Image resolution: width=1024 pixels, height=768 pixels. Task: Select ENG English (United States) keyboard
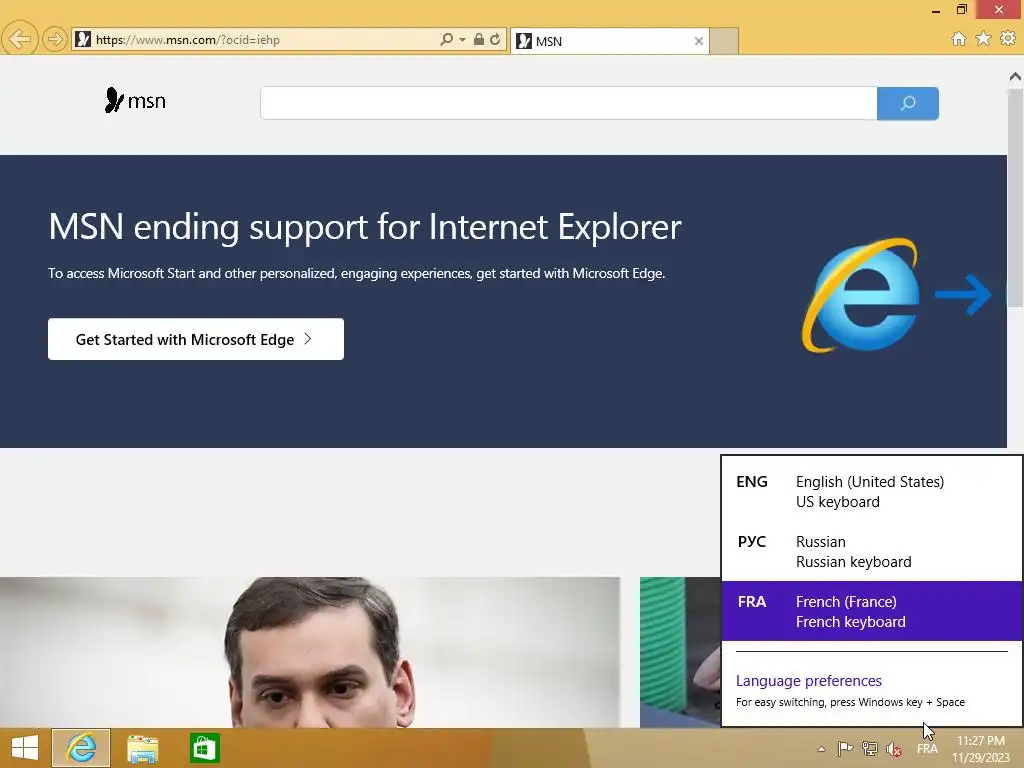click(872, 492)
